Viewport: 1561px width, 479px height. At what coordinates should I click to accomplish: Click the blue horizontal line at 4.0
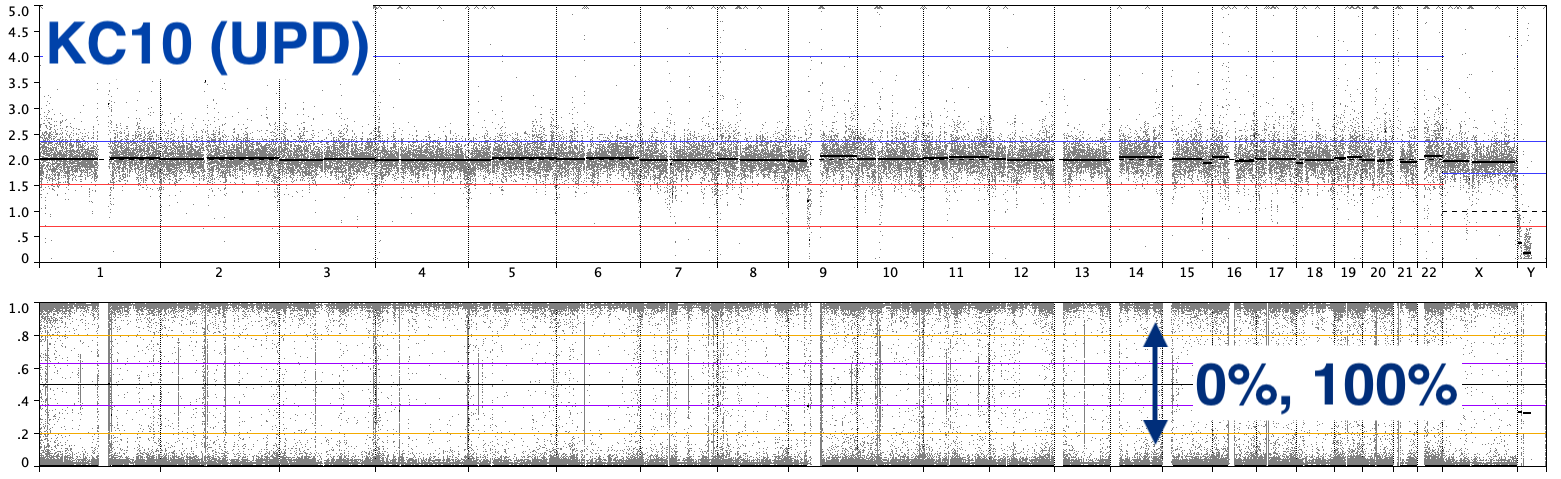900,57
